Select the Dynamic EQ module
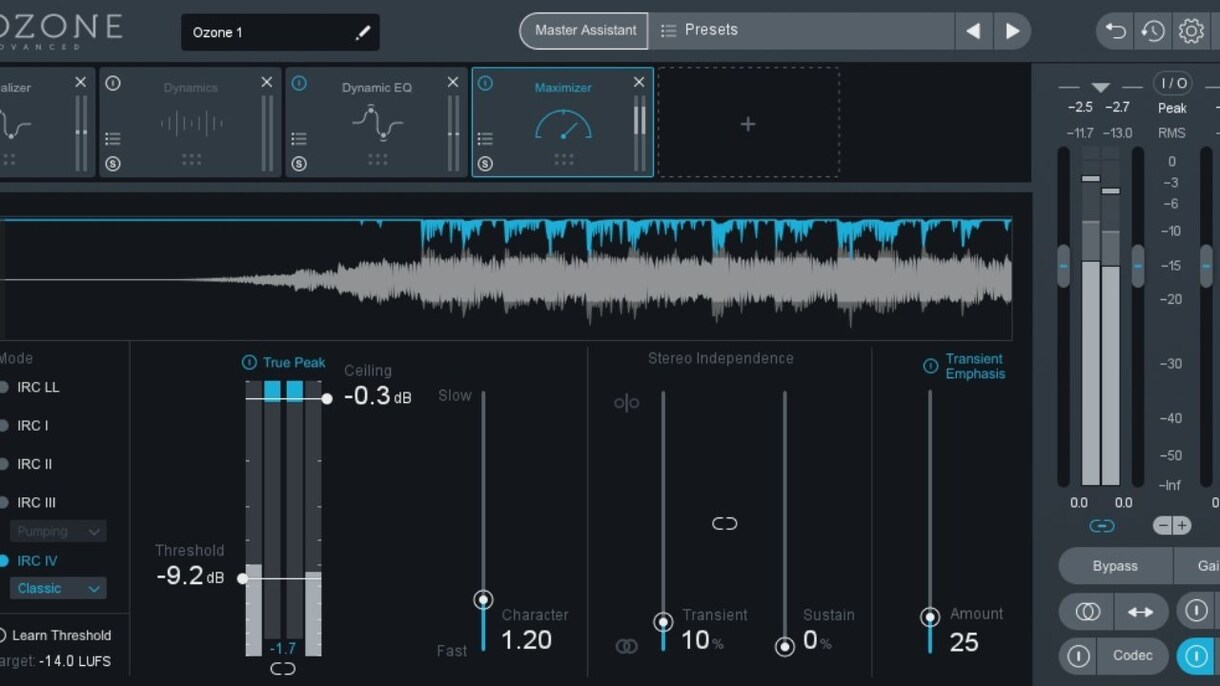Screen dimensions: 1220x686 coord(377,123)
